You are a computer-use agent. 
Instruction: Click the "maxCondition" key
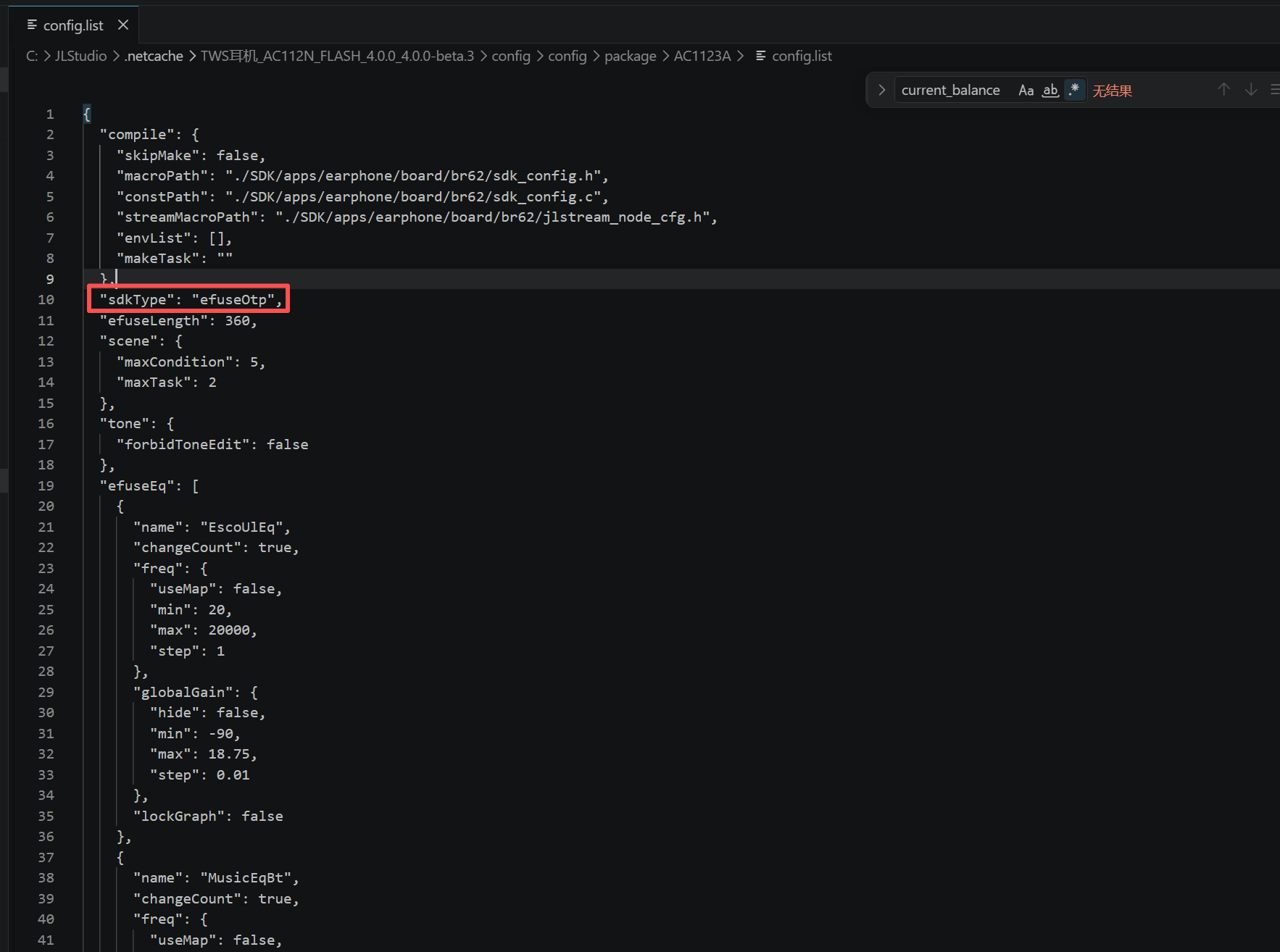pyautogui.click(x=175, y=362)
